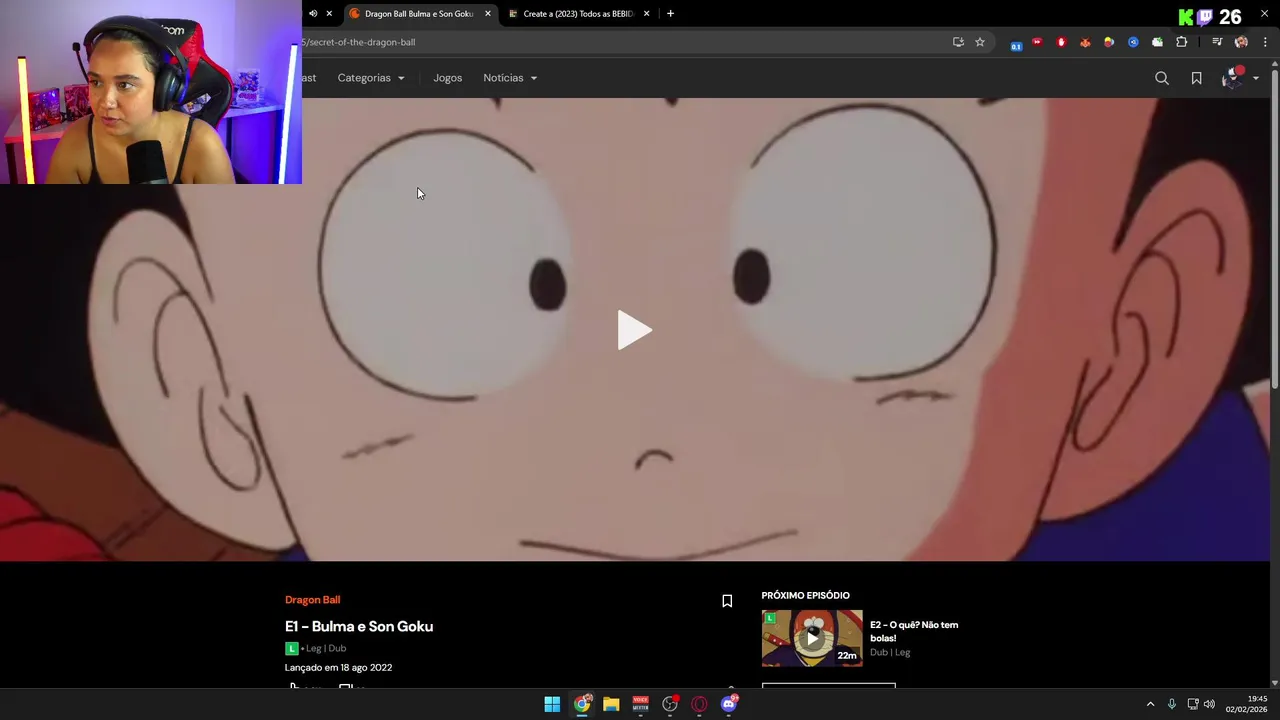
Task: Click the purple Twitch logo in overlay
Action: click(1206, 17)
